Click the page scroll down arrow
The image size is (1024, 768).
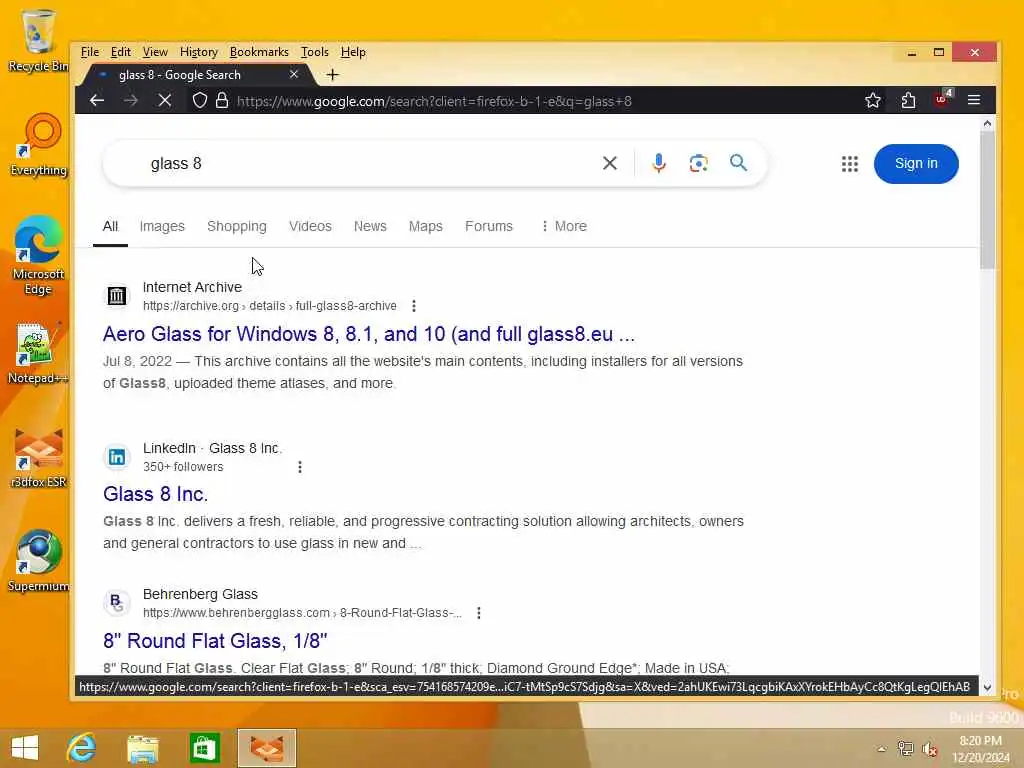pyautogui.click(x=987, y=687)
